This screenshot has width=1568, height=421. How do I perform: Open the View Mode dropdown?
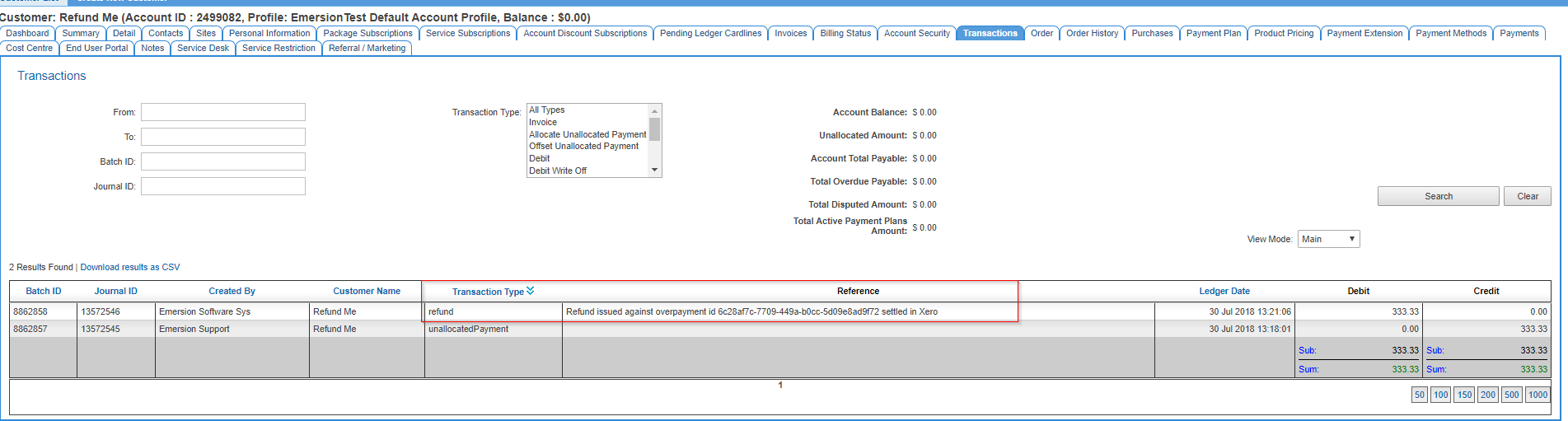[1327, 239]
